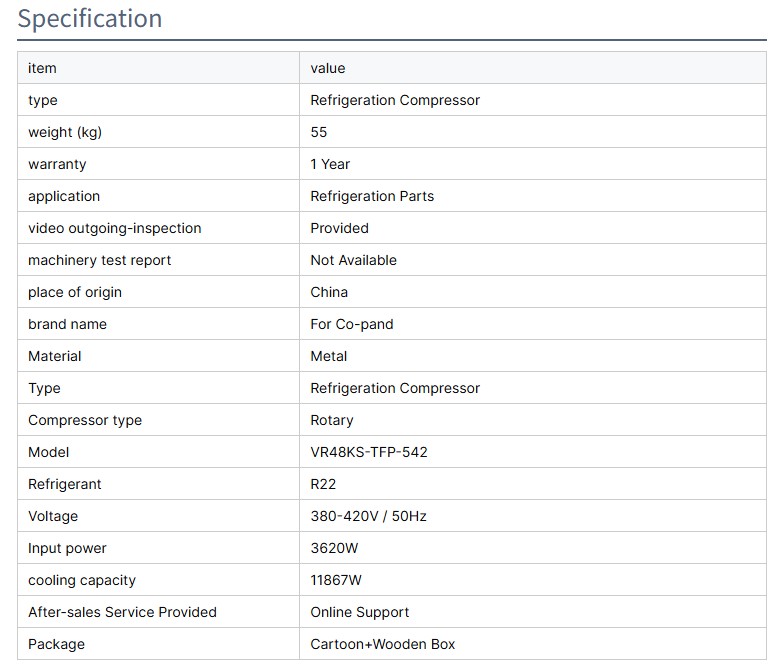783x672 pixels.
Task: Select the weight value 55
Action: (x=319, y=132)
